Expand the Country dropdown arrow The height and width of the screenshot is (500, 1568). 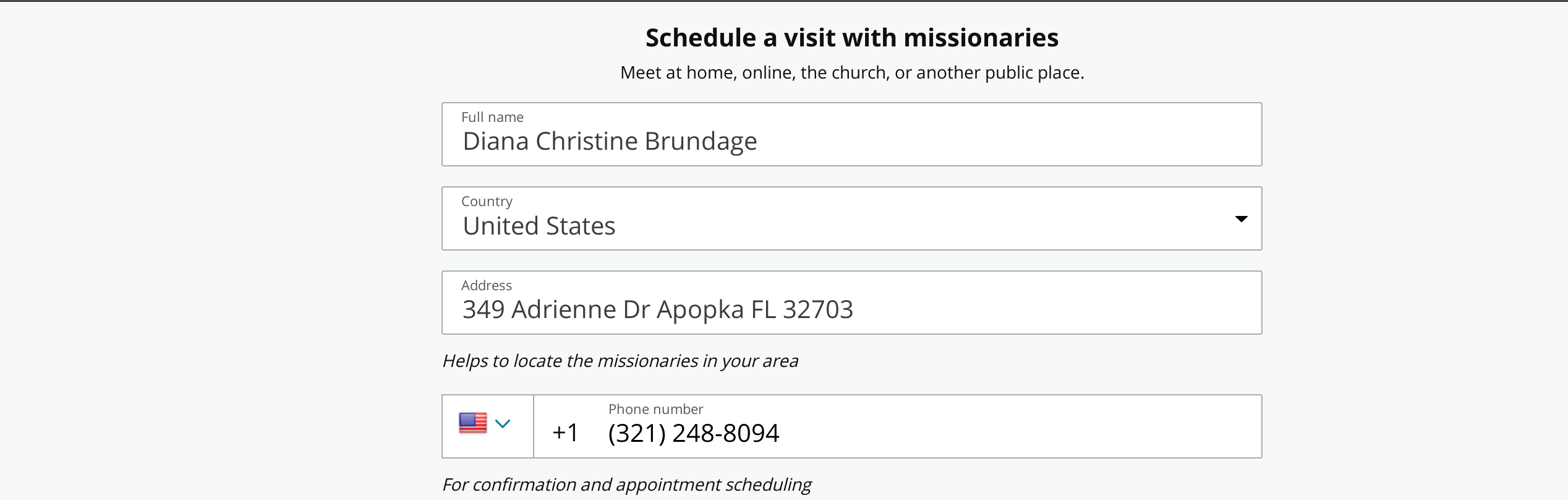coord(1240,219)
